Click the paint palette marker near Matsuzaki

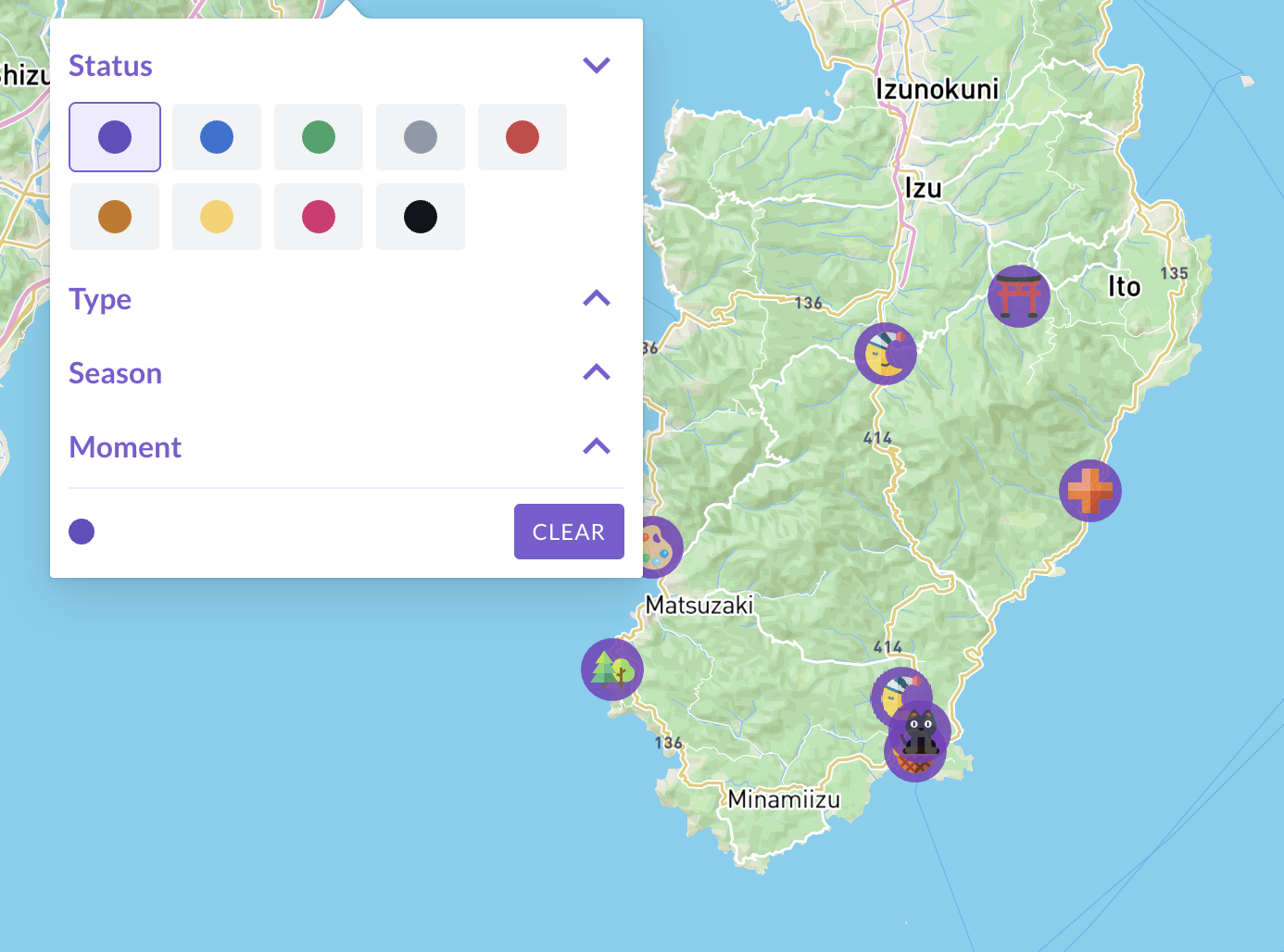pyautogui.click(x=661, y=547)
